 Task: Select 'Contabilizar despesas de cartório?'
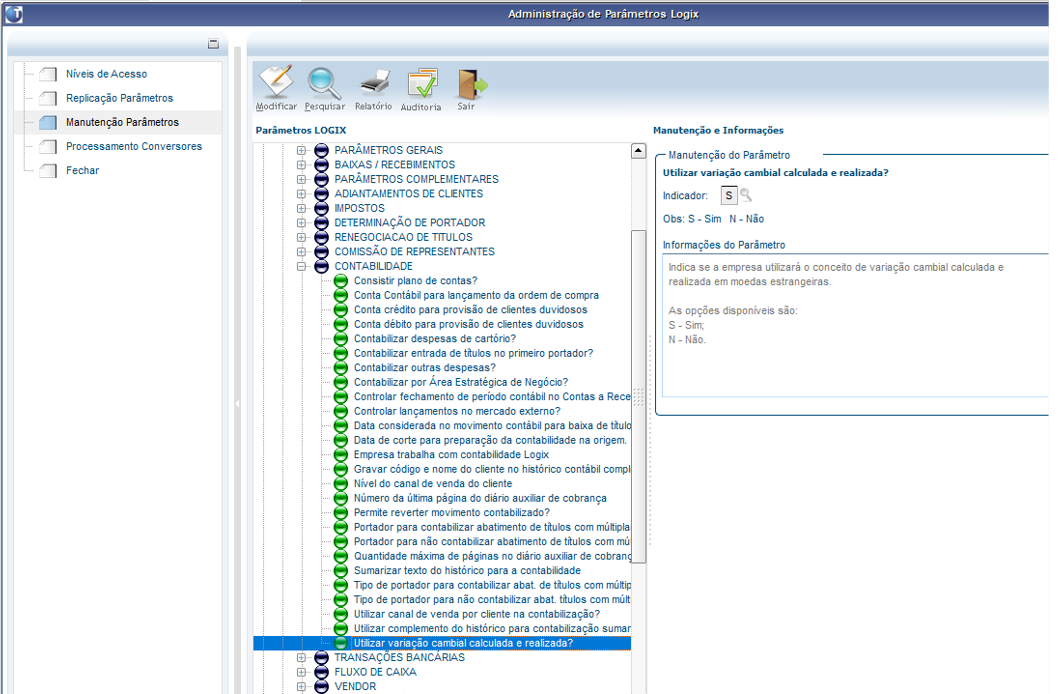[435, 339]
